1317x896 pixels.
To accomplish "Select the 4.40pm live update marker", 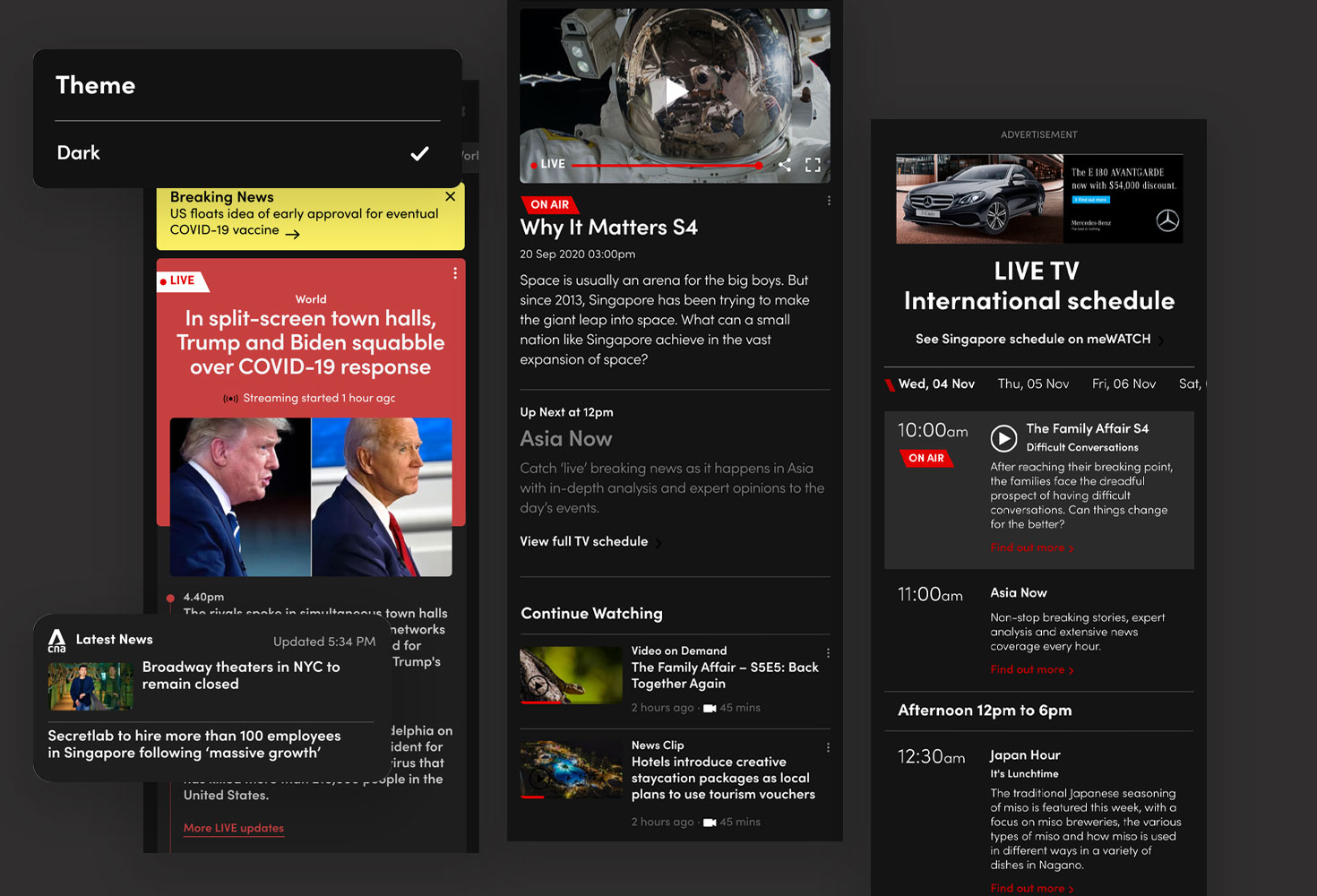I will pos(170,598).
